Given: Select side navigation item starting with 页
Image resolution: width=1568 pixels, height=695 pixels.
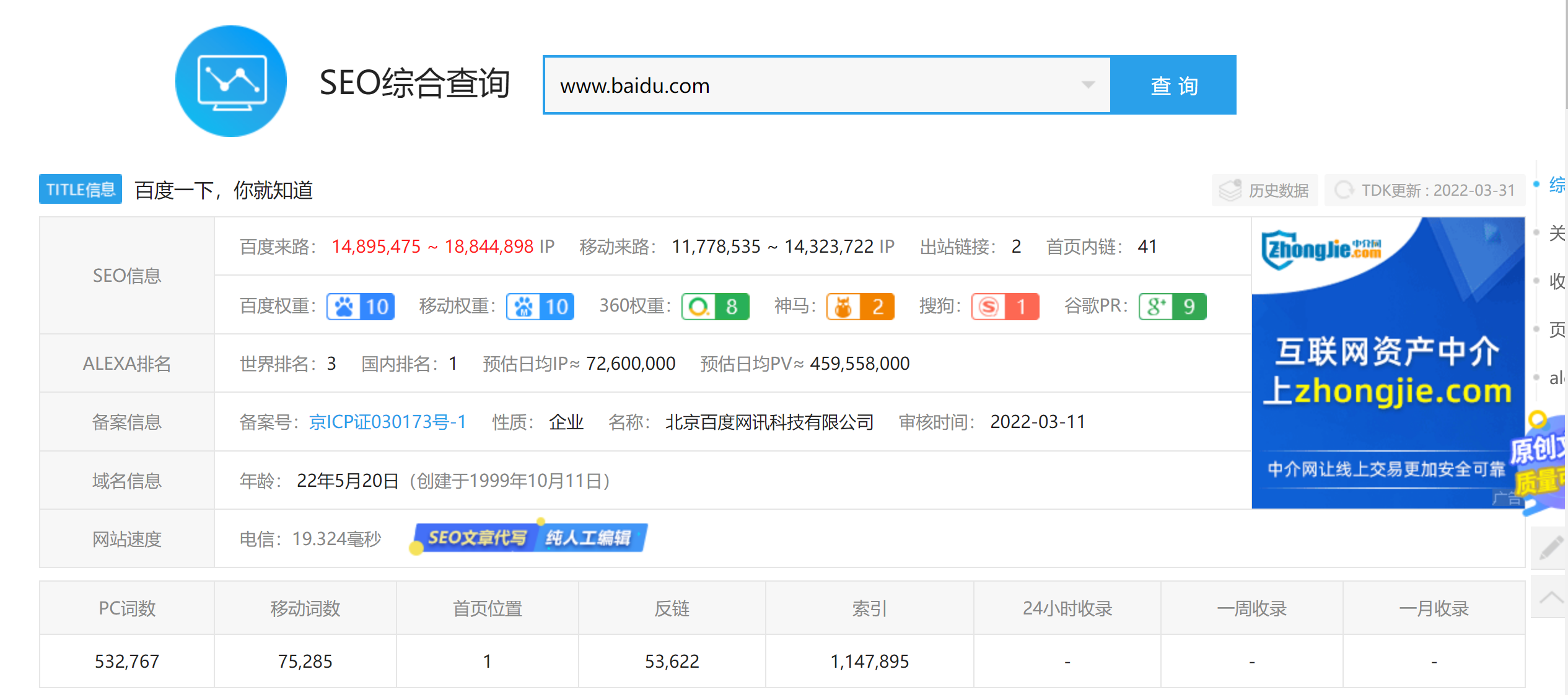Looking at the screenshot, I should [1556, 329].
